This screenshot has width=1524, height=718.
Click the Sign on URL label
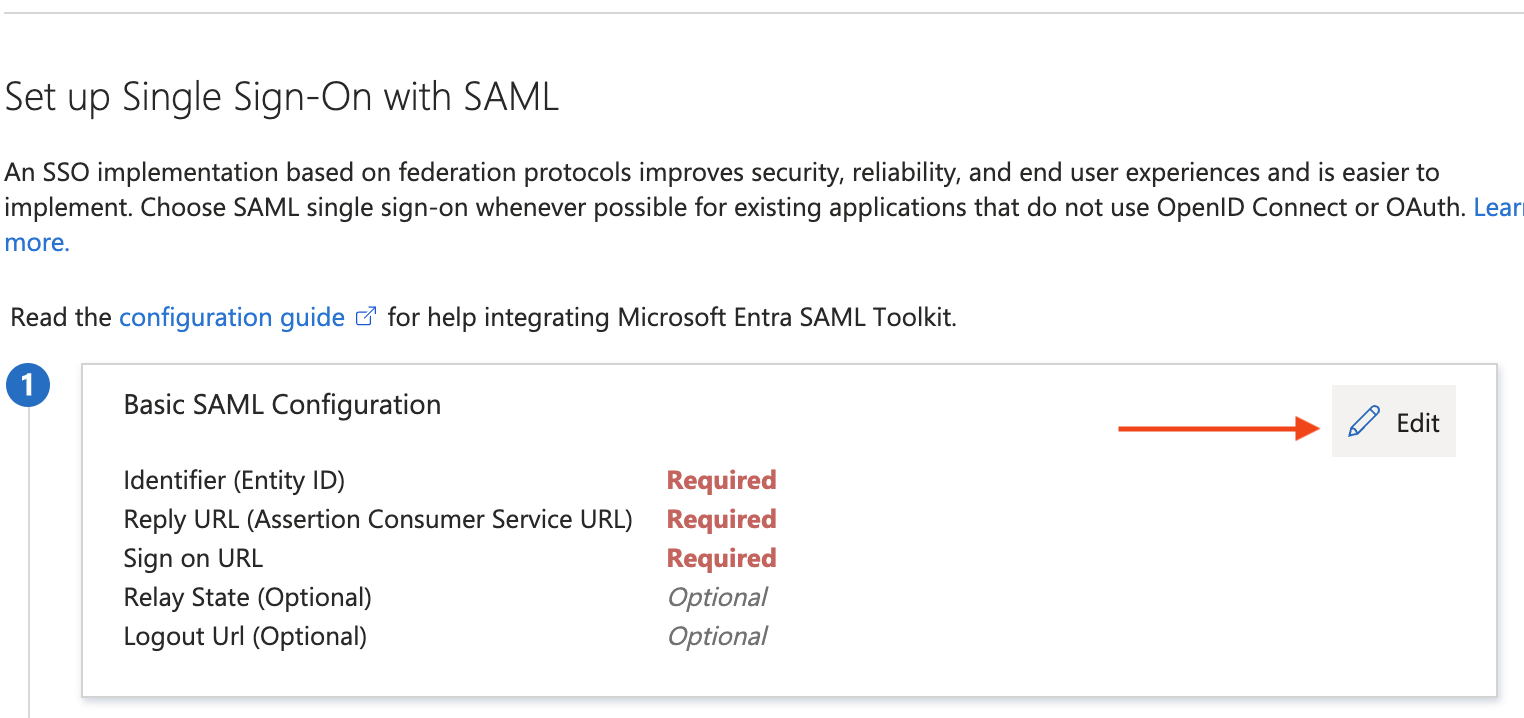pyautogui.click(x=193, y=559)
